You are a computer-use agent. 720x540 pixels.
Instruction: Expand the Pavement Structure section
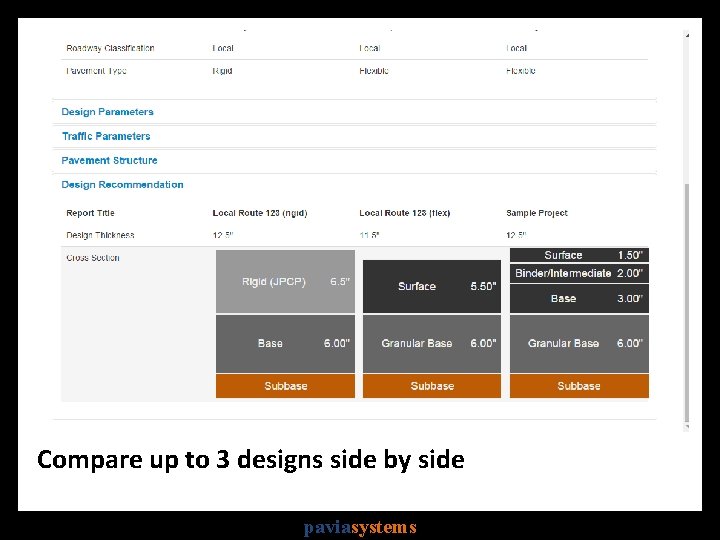click(109, 161)
